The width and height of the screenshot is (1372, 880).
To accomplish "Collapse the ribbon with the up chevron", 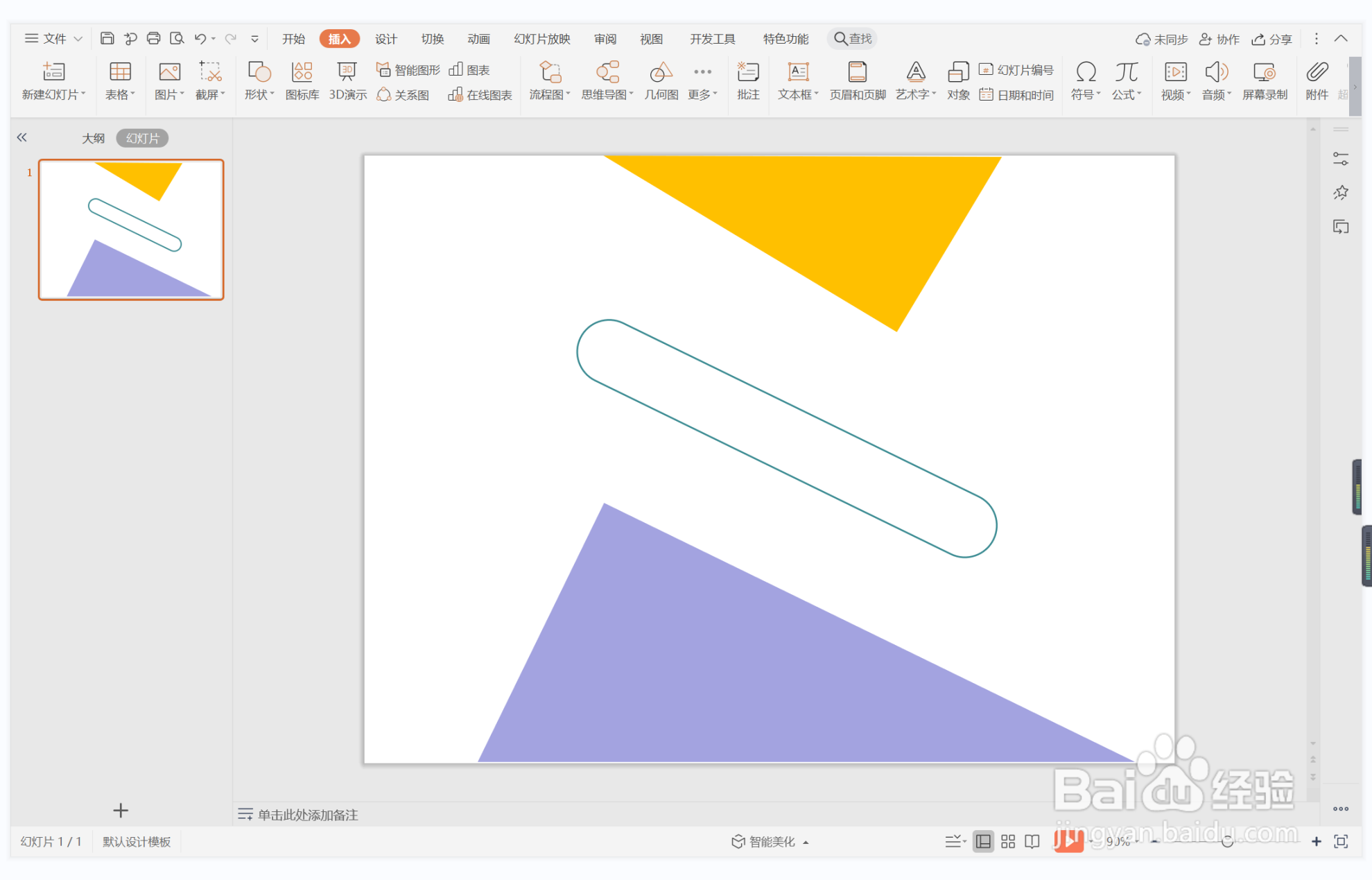I will [1341, 39].
